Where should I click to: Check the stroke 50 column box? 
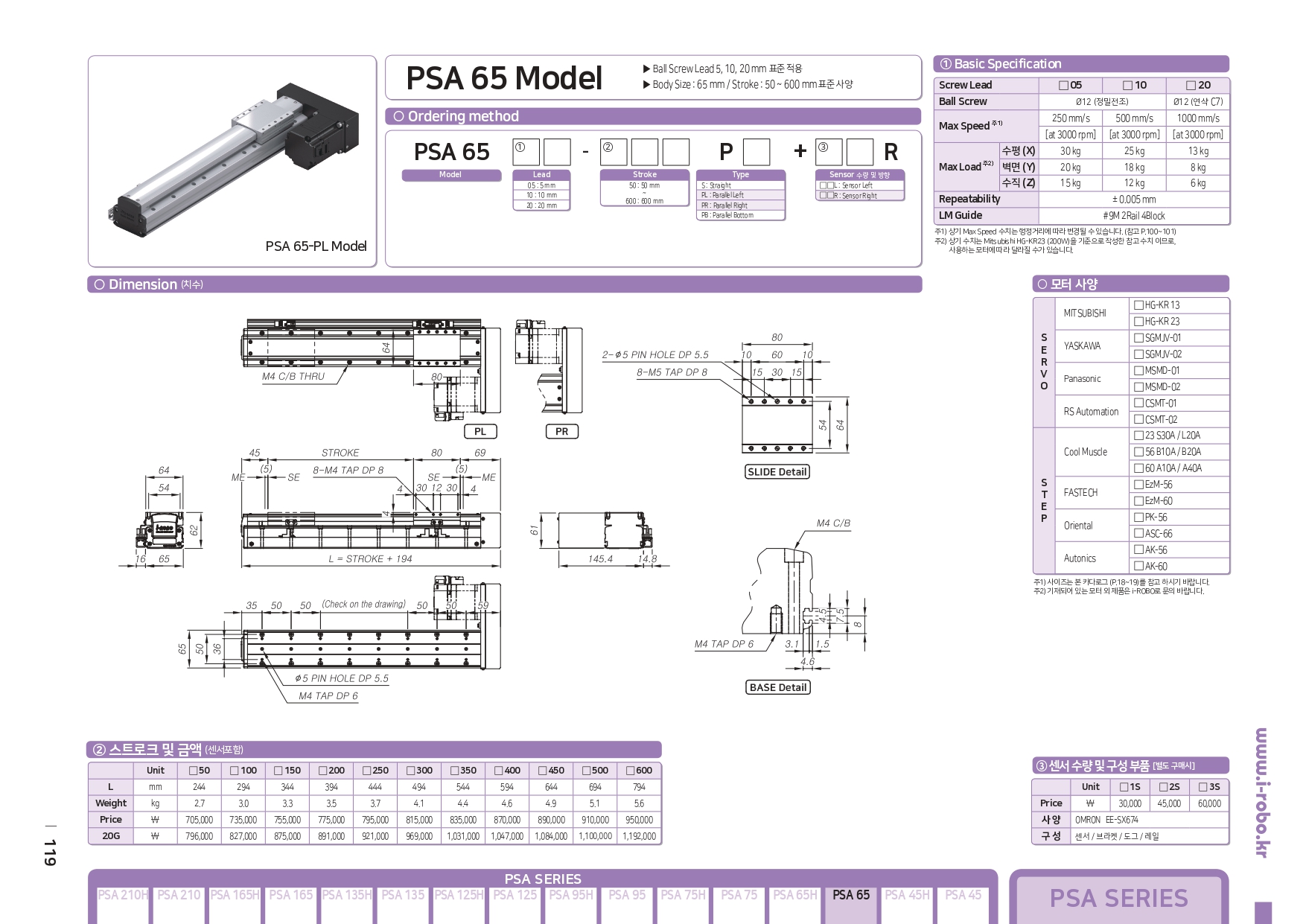[194, 771]
